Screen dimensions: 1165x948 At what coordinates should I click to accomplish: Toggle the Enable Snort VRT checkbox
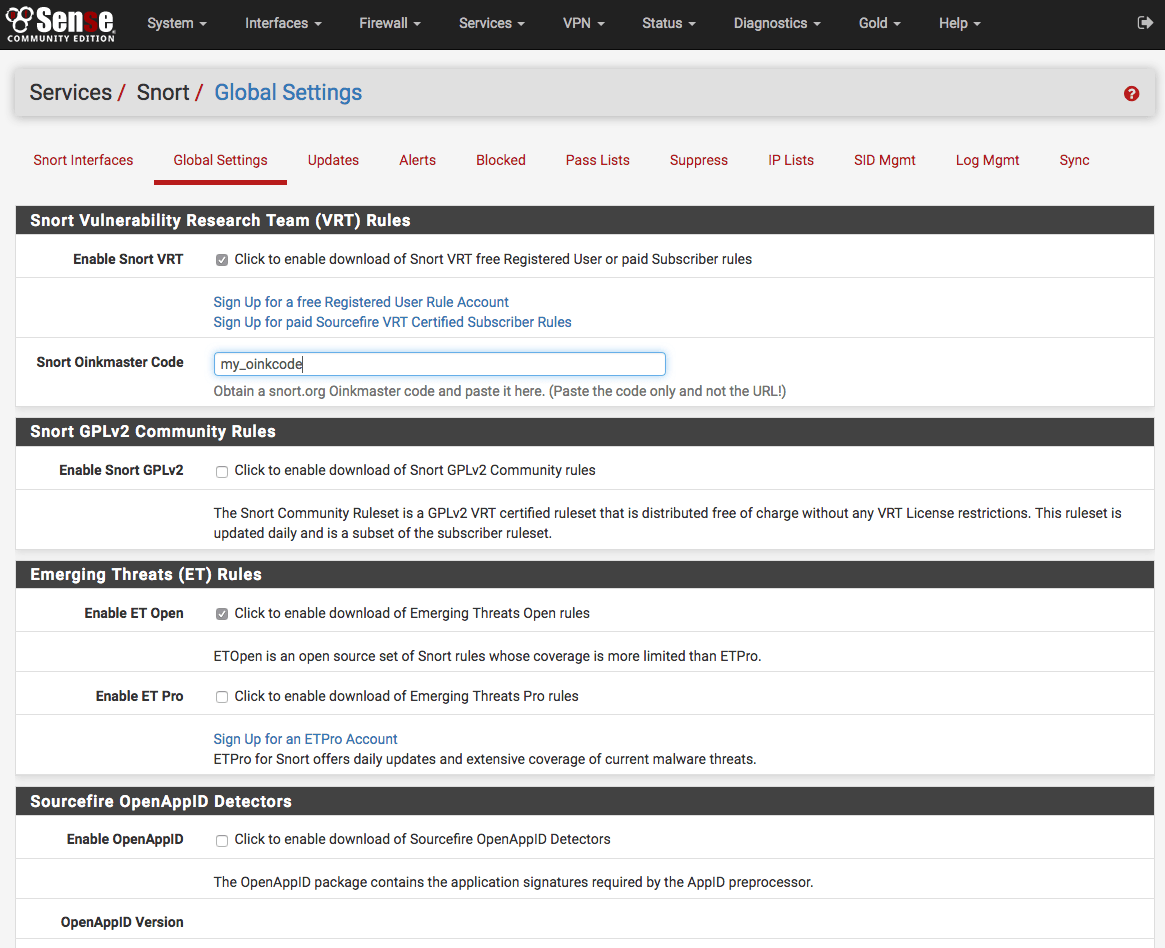(222, 260)
